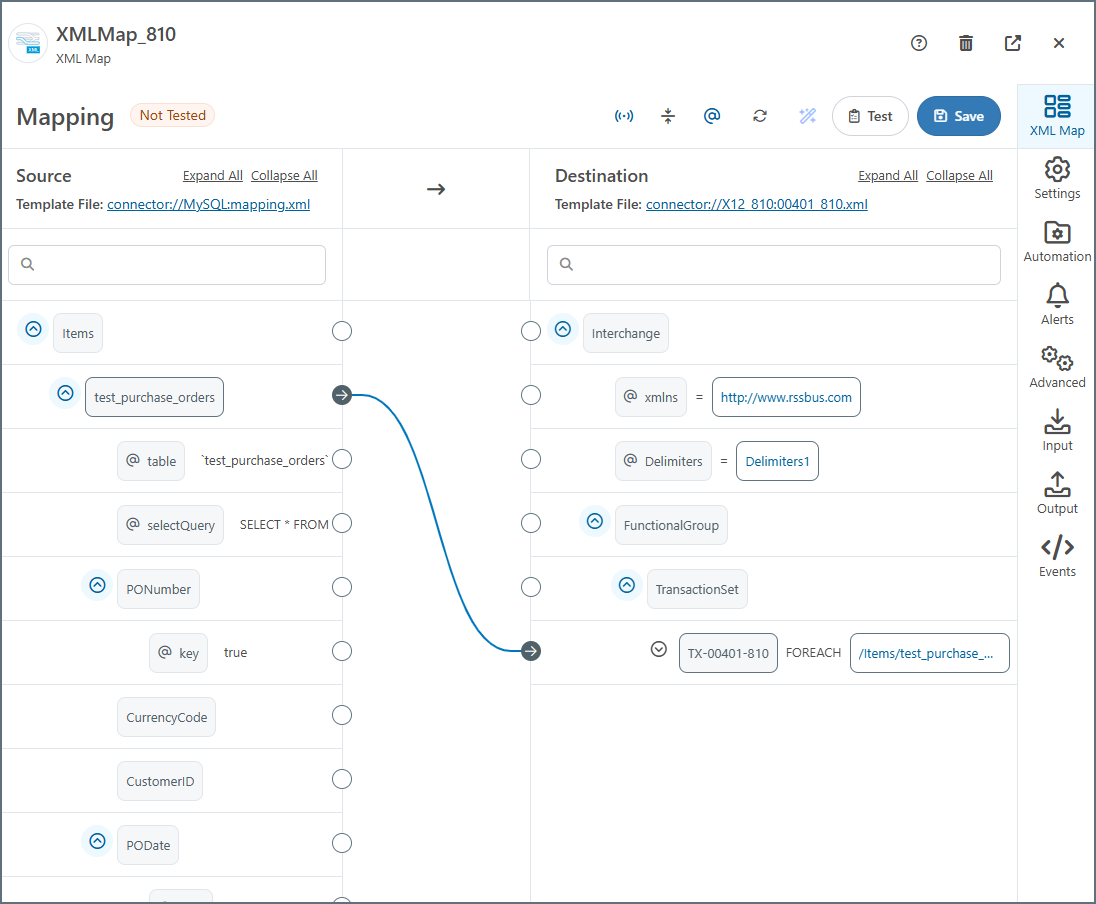Click the @ attribute toolbar icon

tap(712, 116)
